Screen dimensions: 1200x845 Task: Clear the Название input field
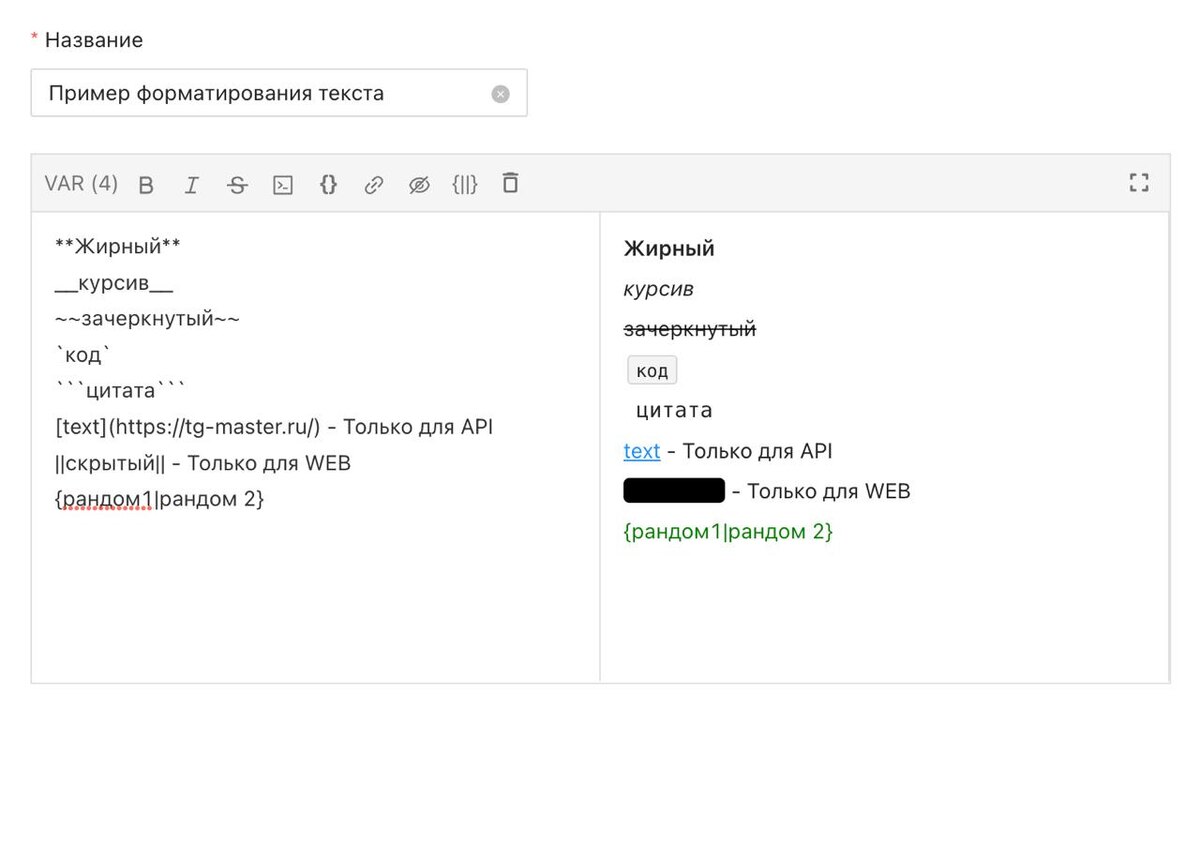(501, 94)
